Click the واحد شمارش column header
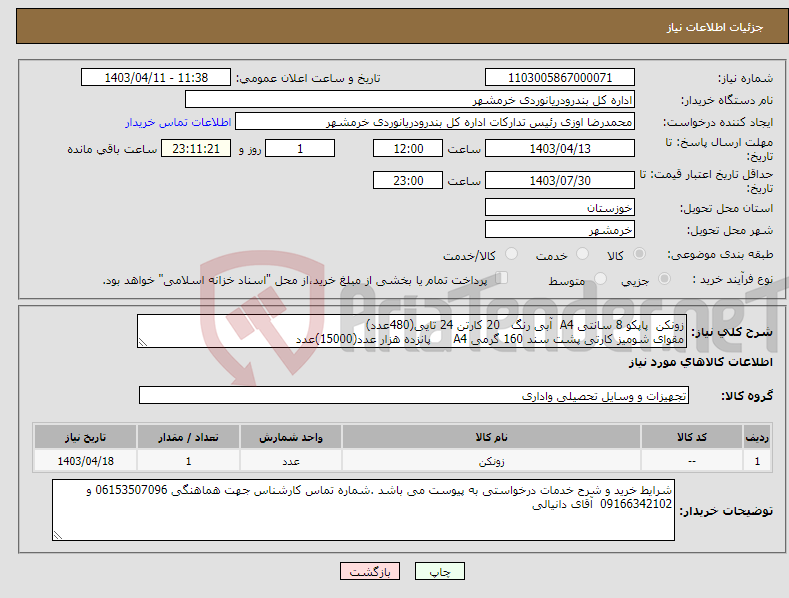Image resolution: width=789 pixels, height=598 pixels. (291, 437)
